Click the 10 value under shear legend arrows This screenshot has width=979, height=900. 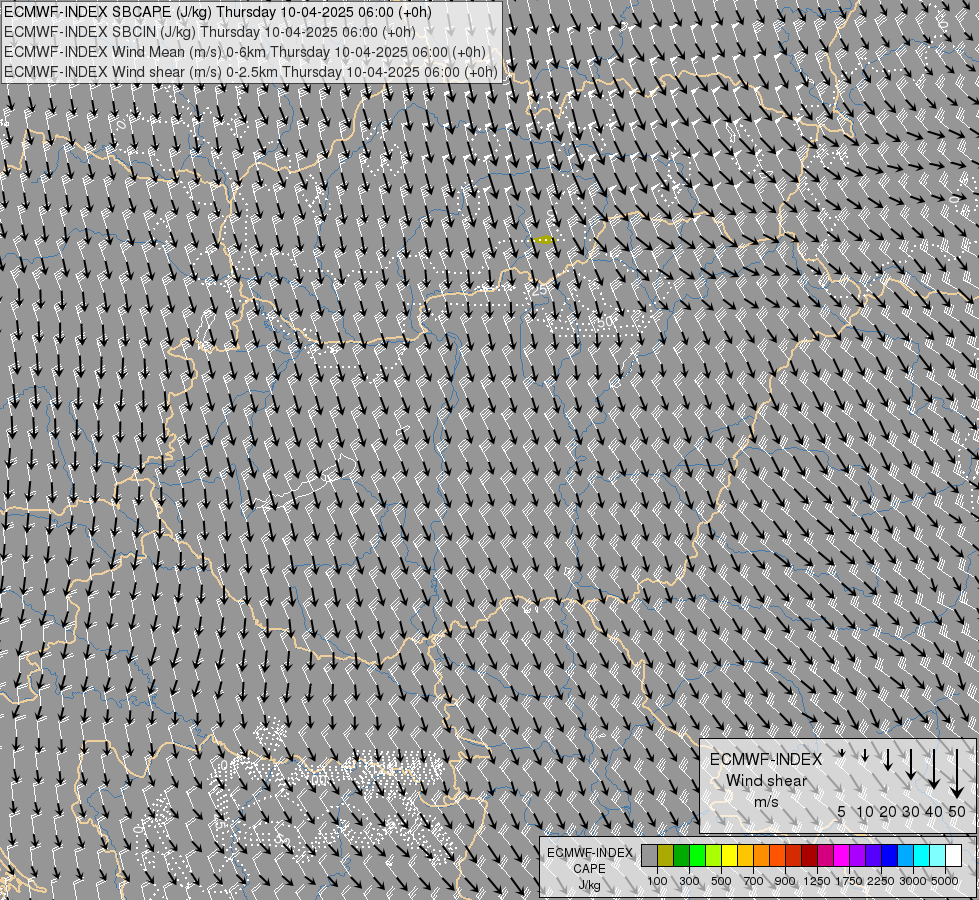click(865, 811)
